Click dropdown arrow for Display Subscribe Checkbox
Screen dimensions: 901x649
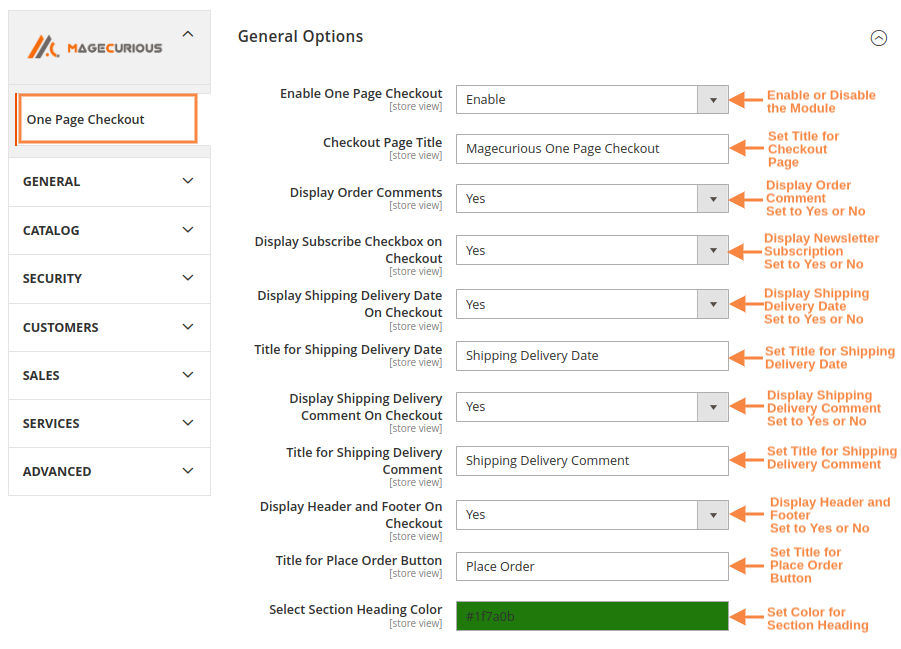[x=712, y=249]
